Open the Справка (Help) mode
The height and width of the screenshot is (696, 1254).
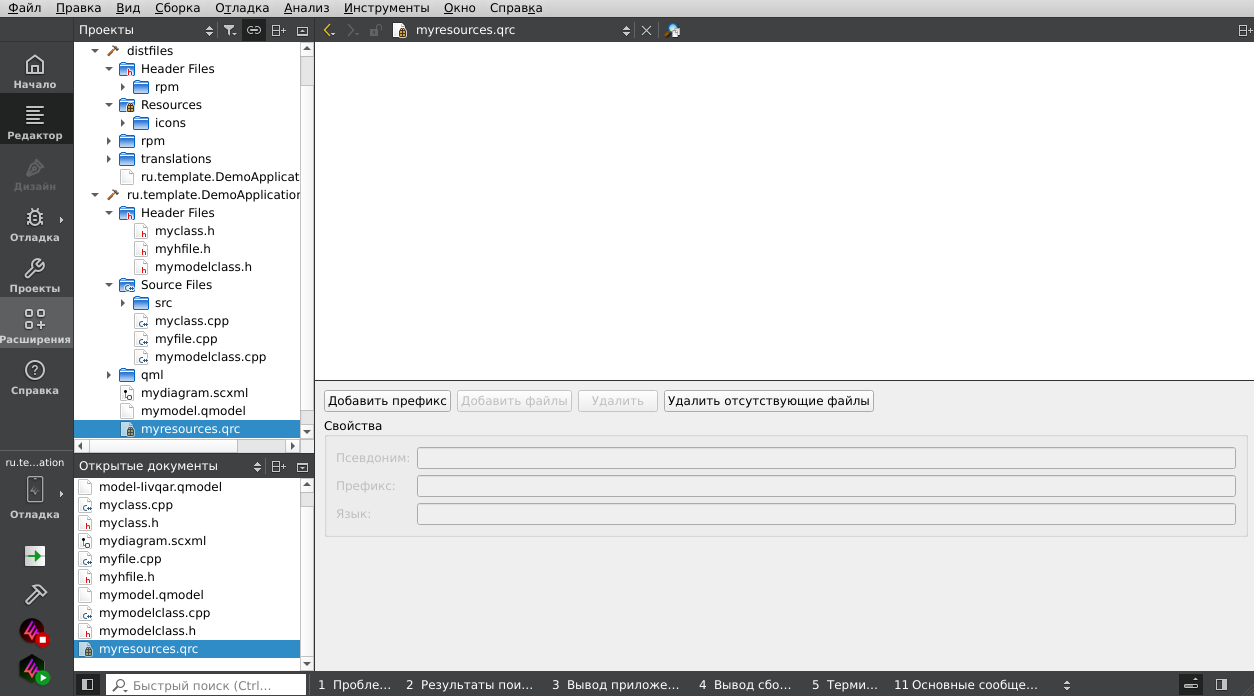(x=35, y=377)
